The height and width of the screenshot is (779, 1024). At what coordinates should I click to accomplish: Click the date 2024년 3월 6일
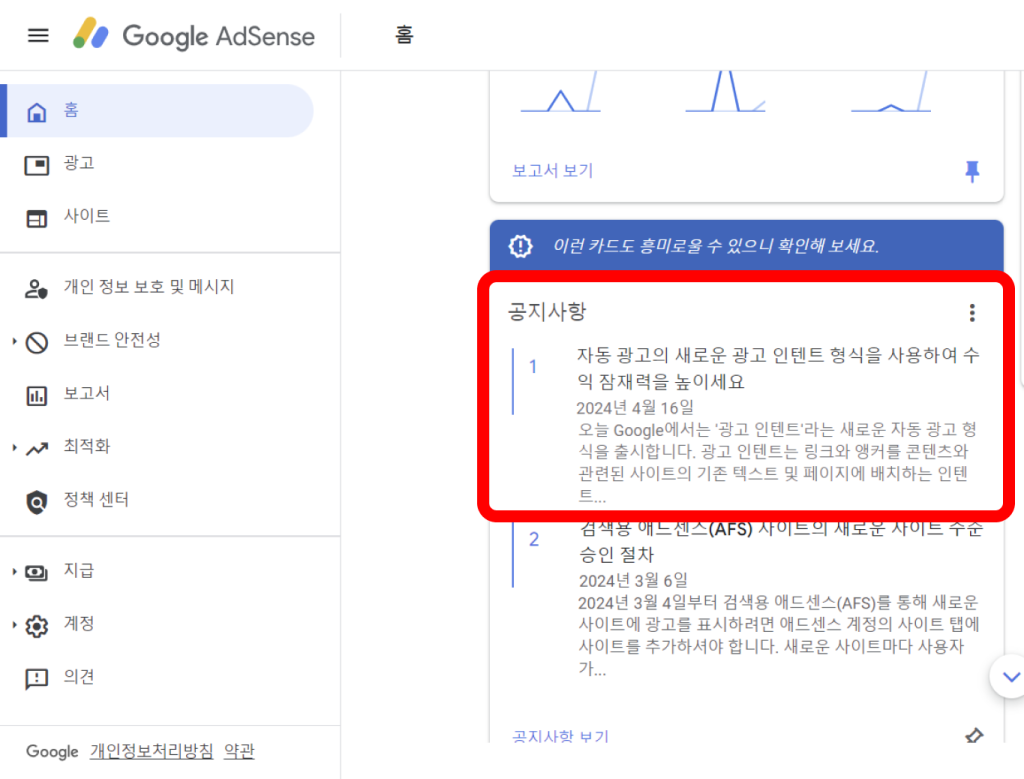click(633, 580)
